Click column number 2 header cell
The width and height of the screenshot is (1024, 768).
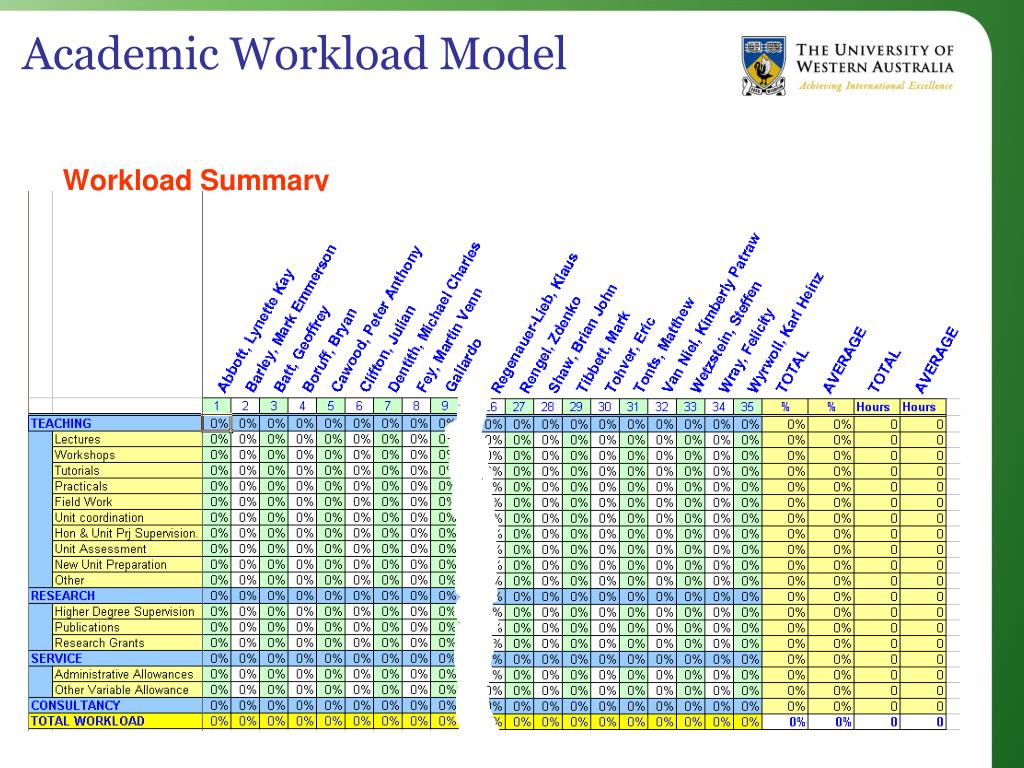pyautogui.click(x=245, y=406)
